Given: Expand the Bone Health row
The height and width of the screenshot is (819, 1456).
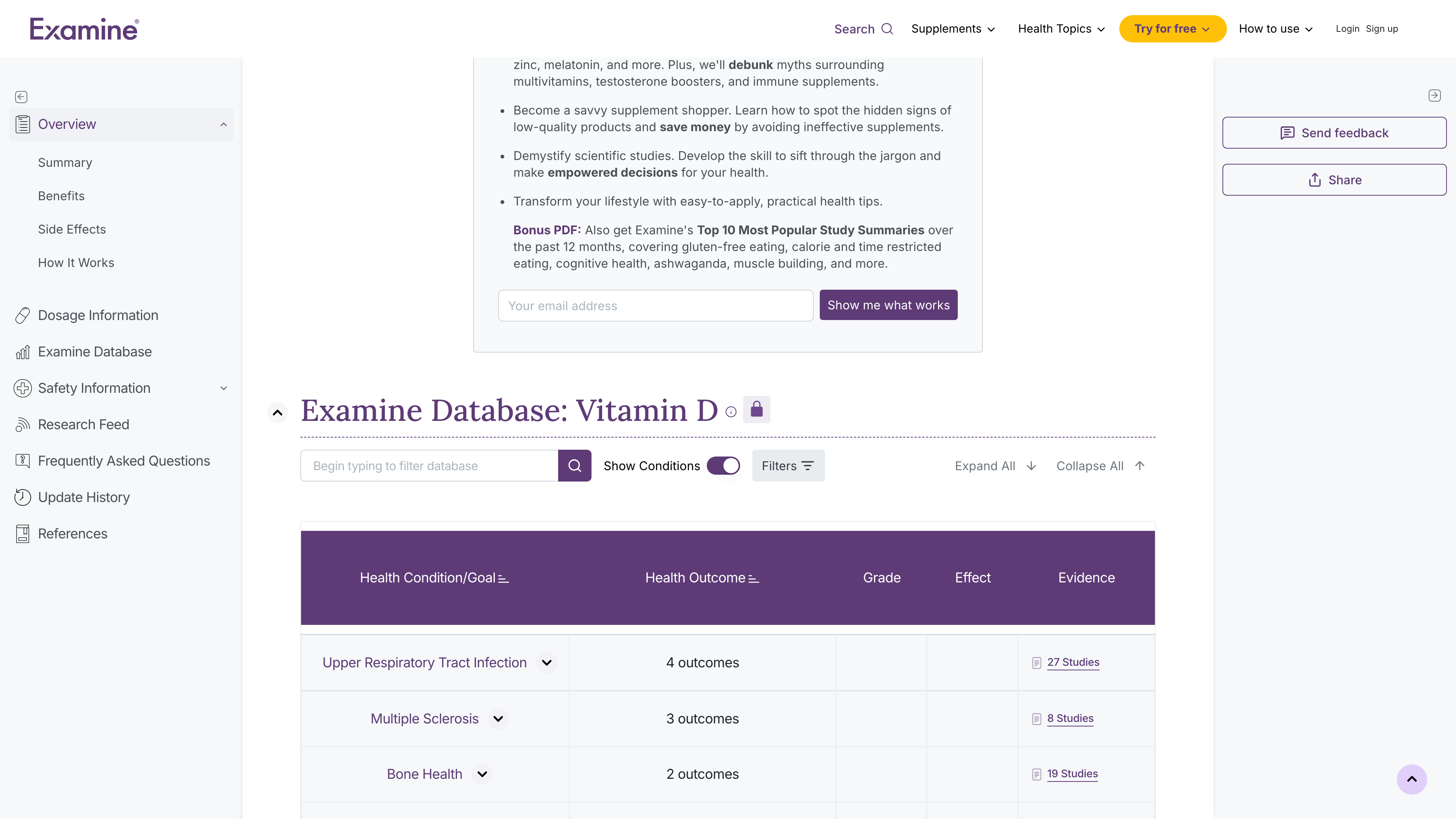Looking at the screenshot, I should pyautogui.click(x=482, y=774).
